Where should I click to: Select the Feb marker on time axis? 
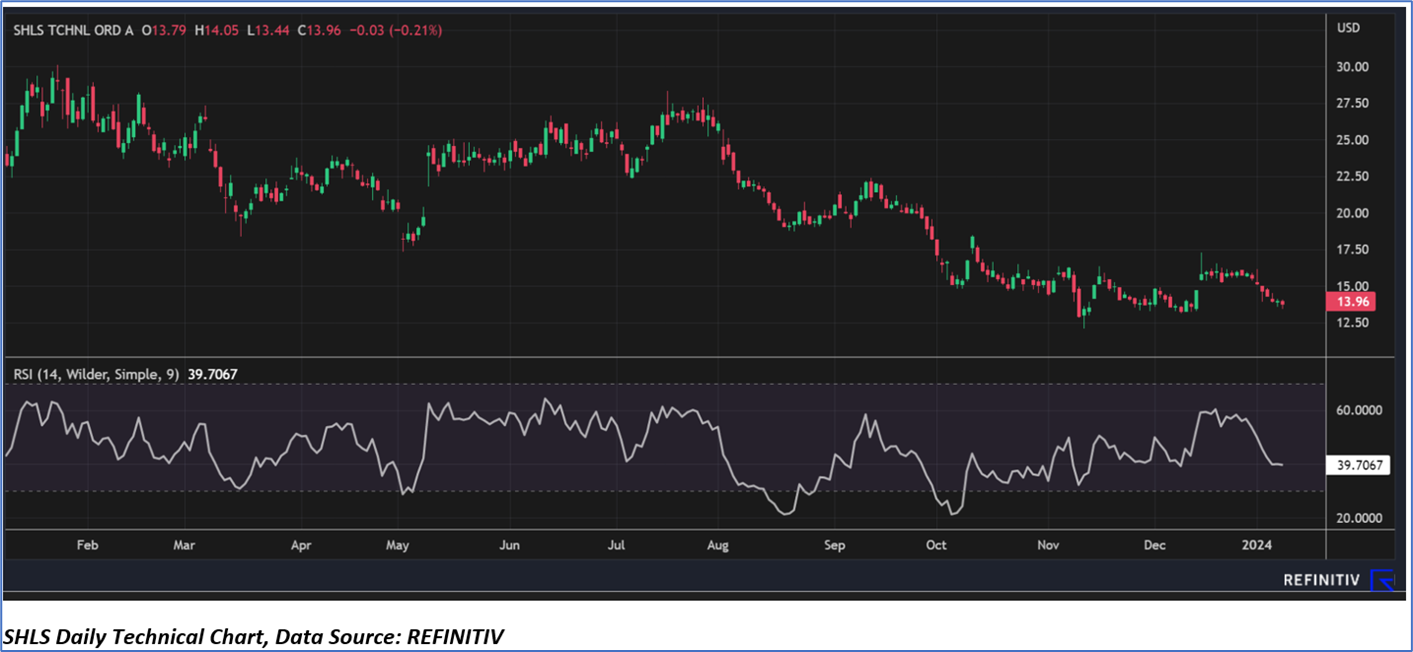coord(88,546)
